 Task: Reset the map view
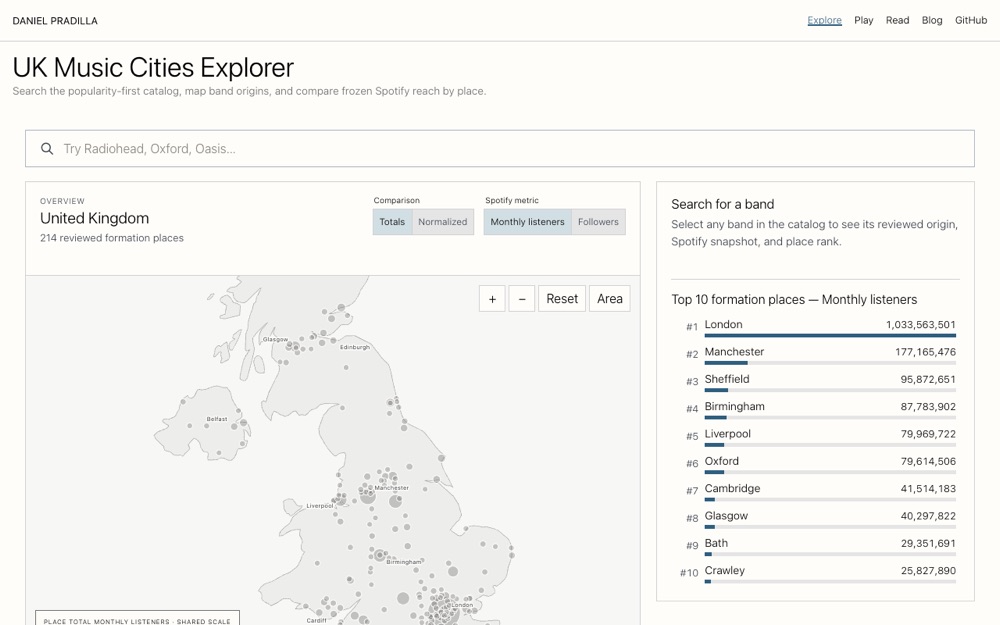562,298
